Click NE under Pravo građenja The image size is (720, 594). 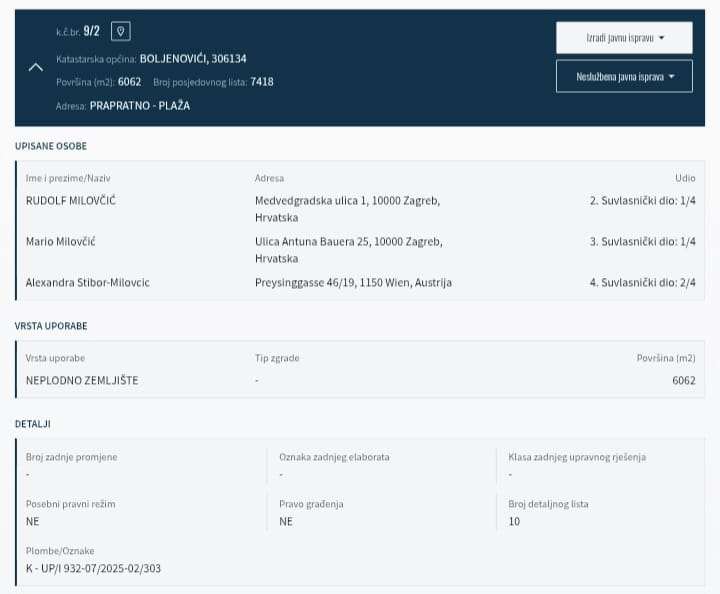point(286,521)
